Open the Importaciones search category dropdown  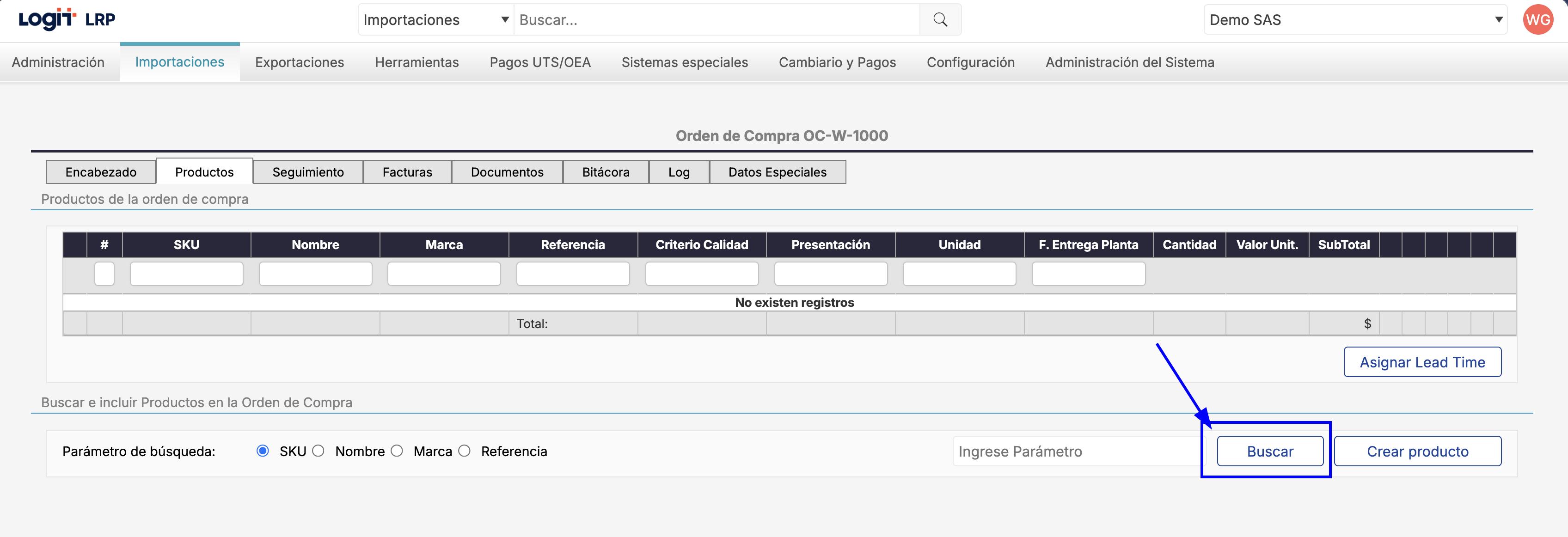pyautogui.click(x=436, y=19)
